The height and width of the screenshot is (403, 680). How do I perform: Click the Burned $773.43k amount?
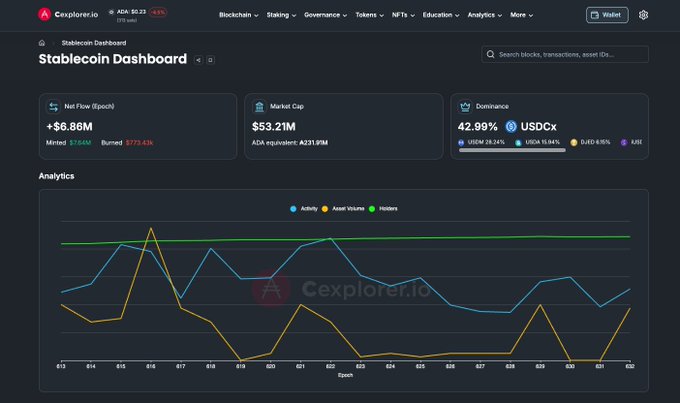(140, 143)
